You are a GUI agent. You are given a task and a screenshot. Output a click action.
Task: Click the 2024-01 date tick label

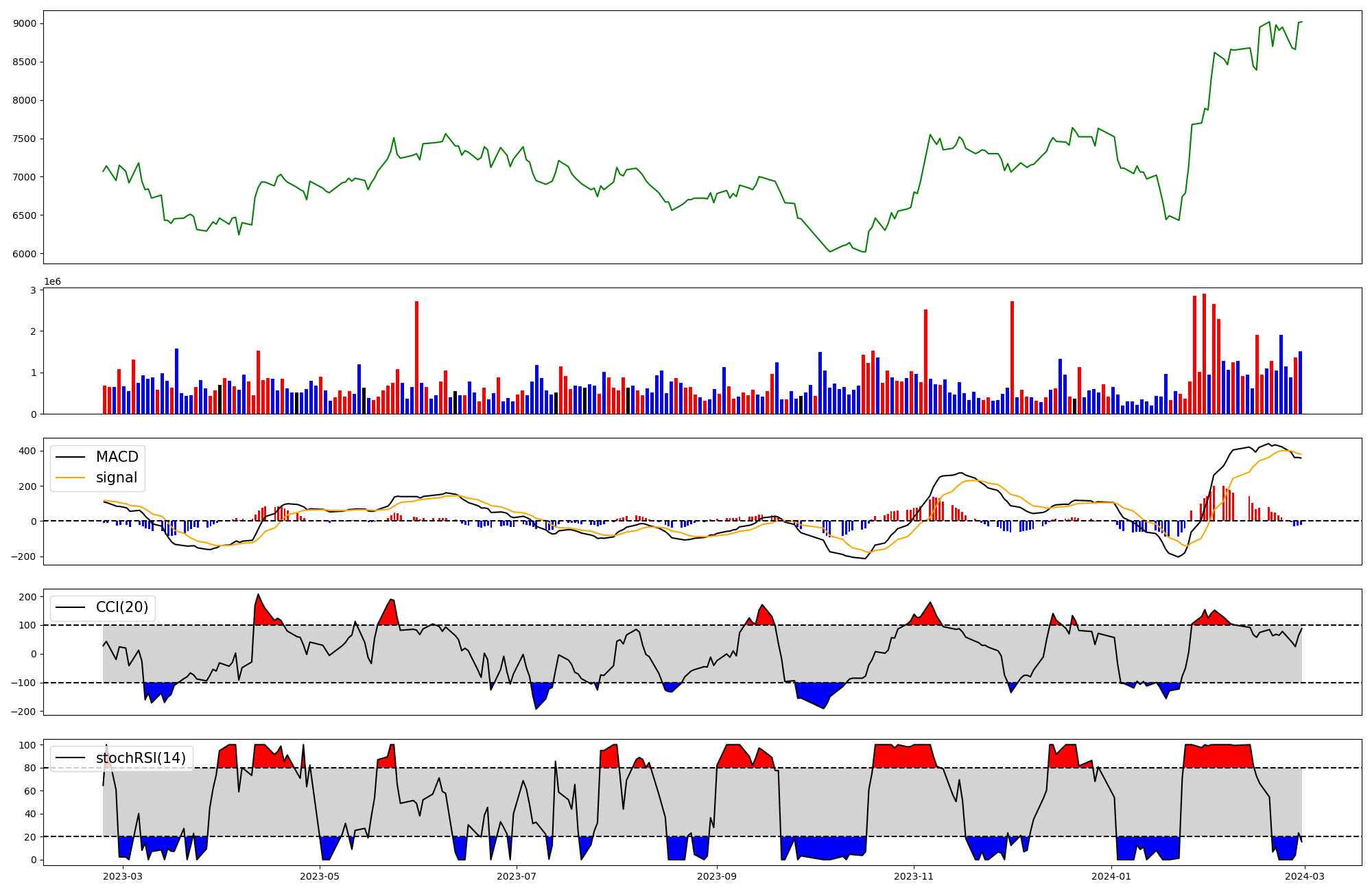coord(1111,876)
